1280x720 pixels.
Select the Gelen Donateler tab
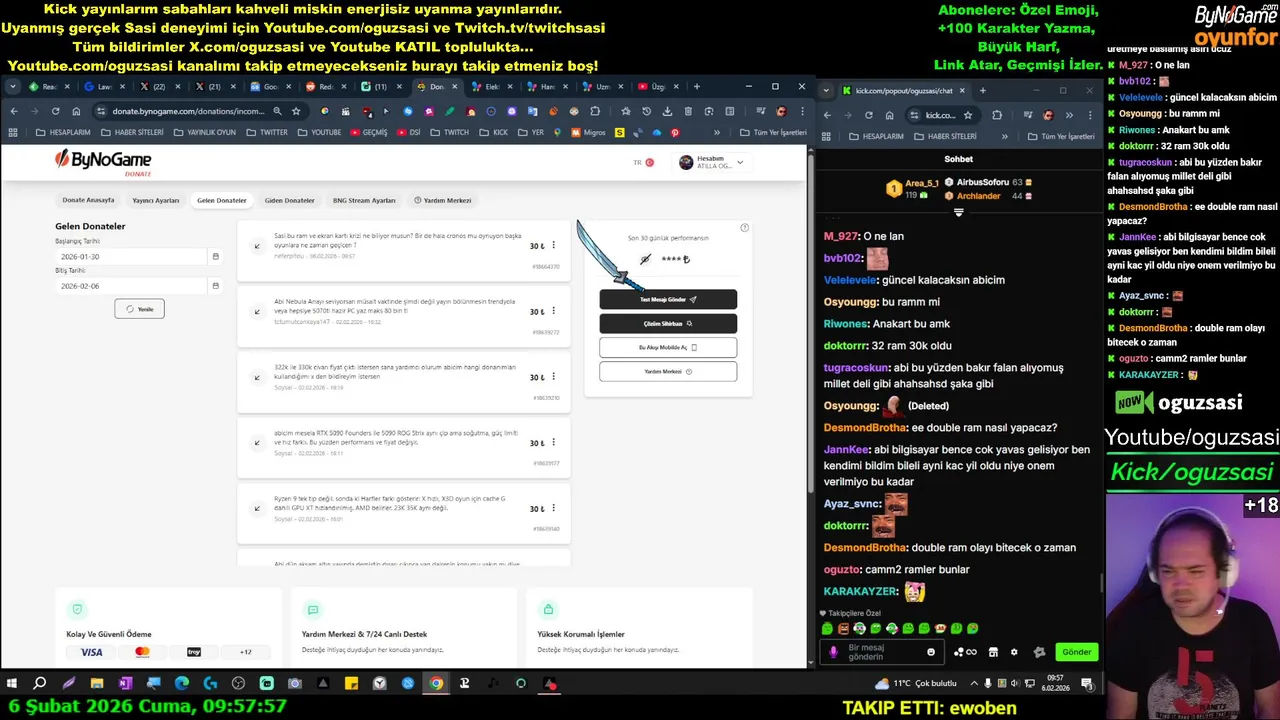click(222, 200)
